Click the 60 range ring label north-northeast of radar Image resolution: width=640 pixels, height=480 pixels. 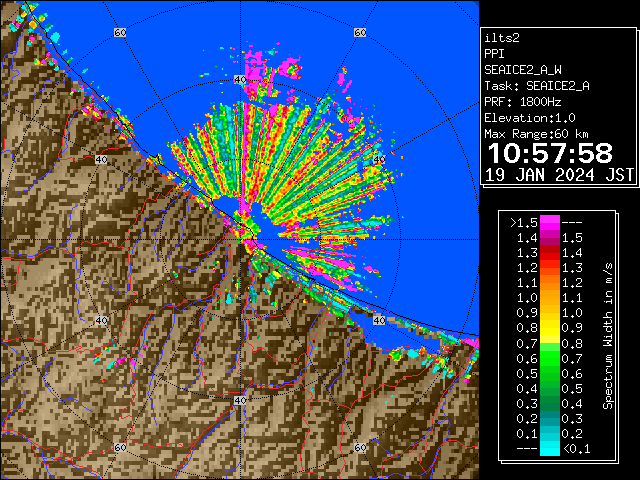(360, 32)
